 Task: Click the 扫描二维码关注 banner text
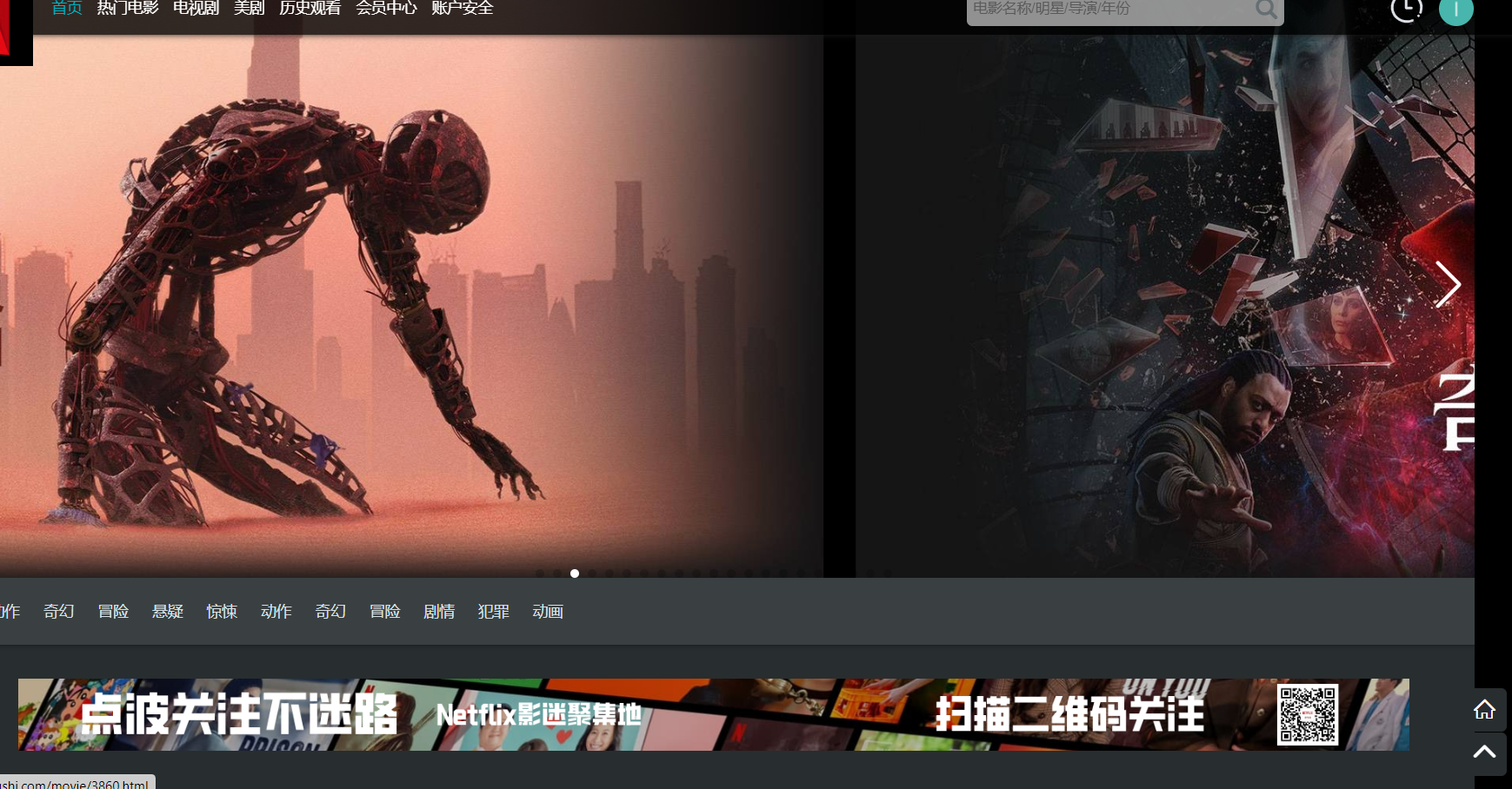pos(1070,714)
